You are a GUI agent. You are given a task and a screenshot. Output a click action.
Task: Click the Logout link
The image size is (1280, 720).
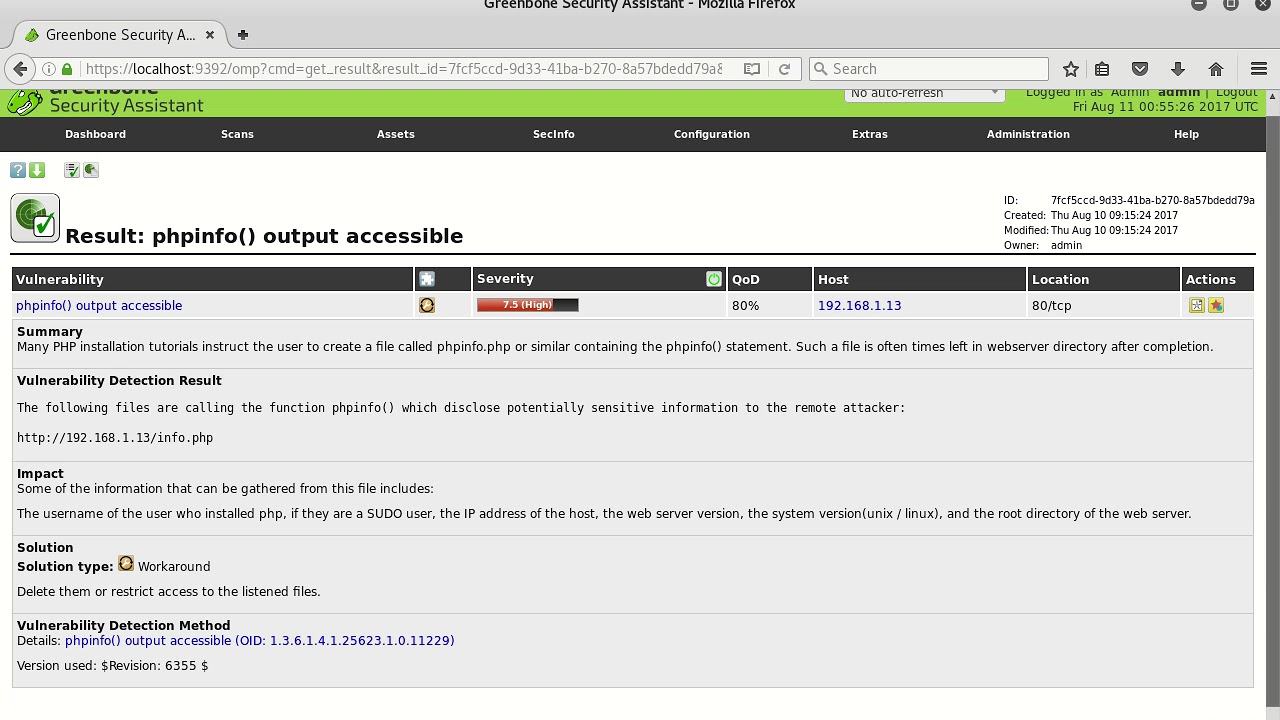(1237, 92)
